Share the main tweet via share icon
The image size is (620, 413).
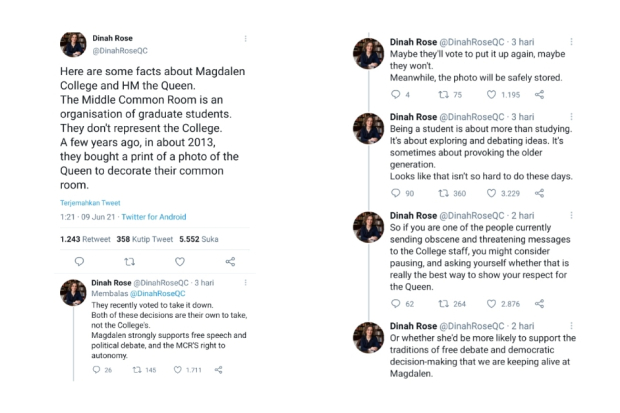230,261
